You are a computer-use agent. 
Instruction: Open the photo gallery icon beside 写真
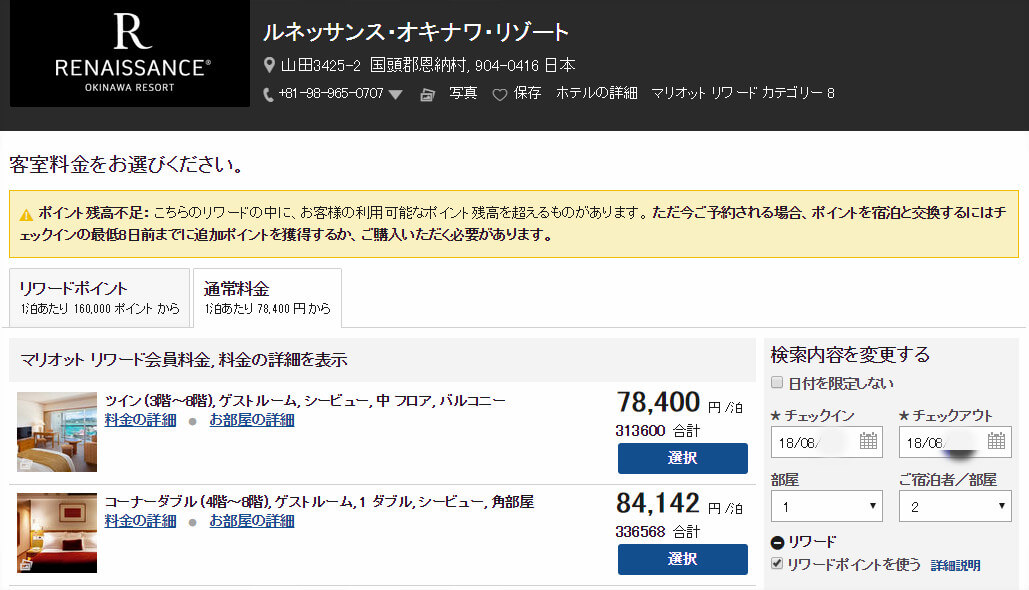point(428,95)
